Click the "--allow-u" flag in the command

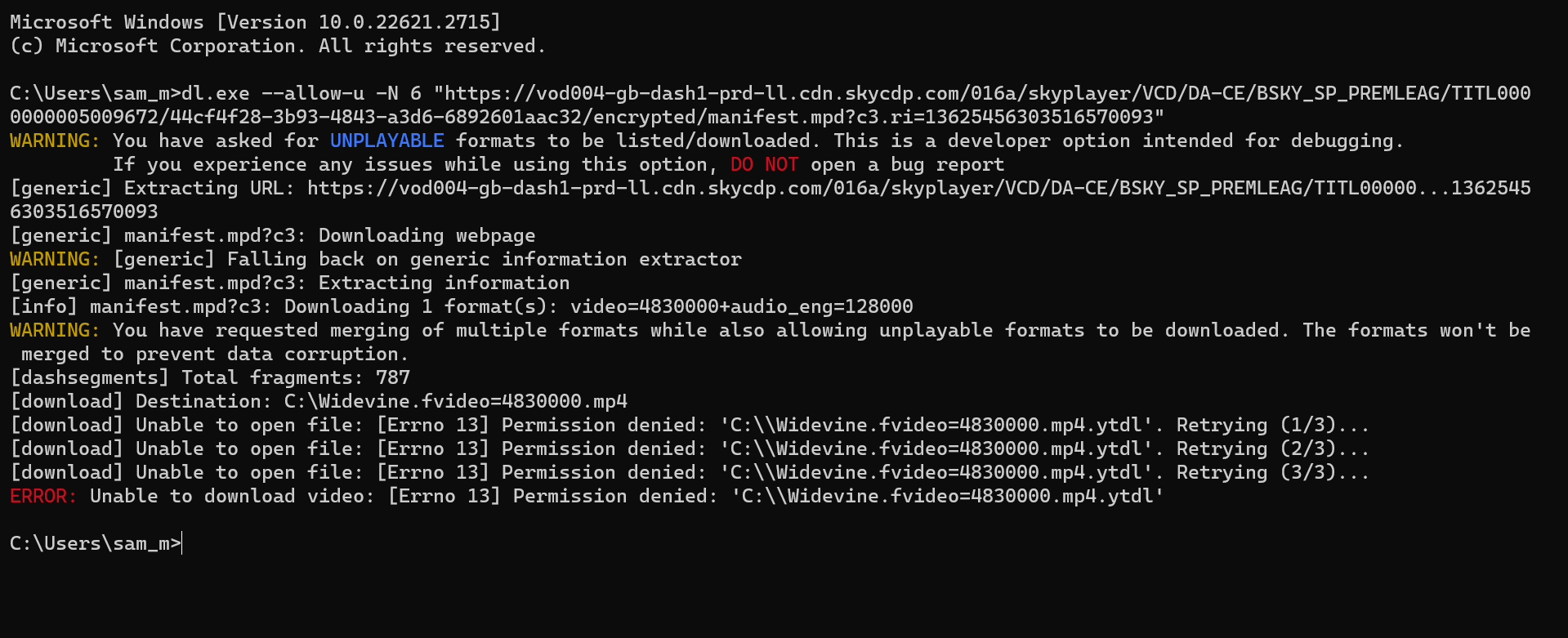[x=312, y=94]
